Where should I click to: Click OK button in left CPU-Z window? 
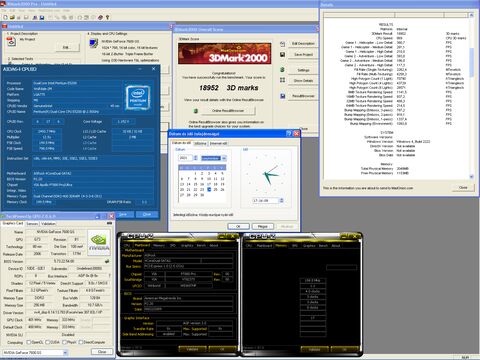point(222,349)
